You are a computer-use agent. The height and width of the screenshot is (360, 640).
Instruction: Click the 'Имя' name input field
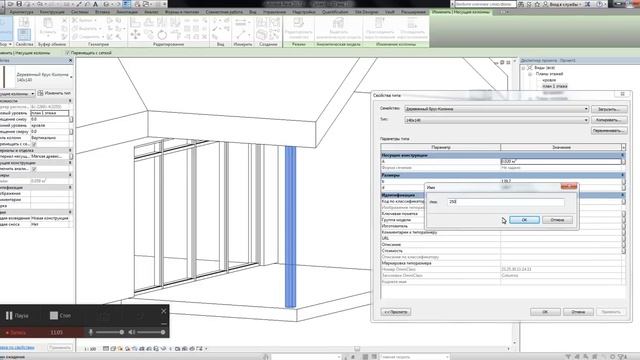(506, 202)
